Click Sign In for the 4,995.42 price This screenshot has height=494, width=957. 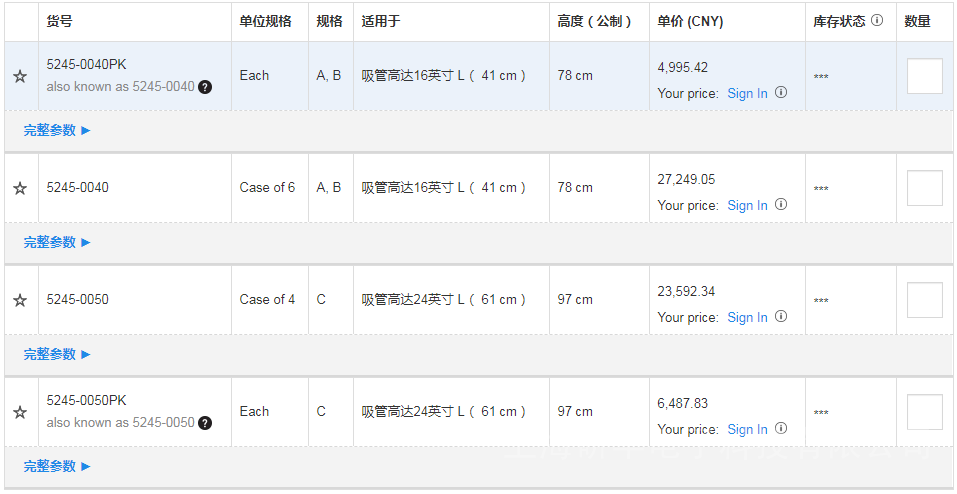point(747,93)
